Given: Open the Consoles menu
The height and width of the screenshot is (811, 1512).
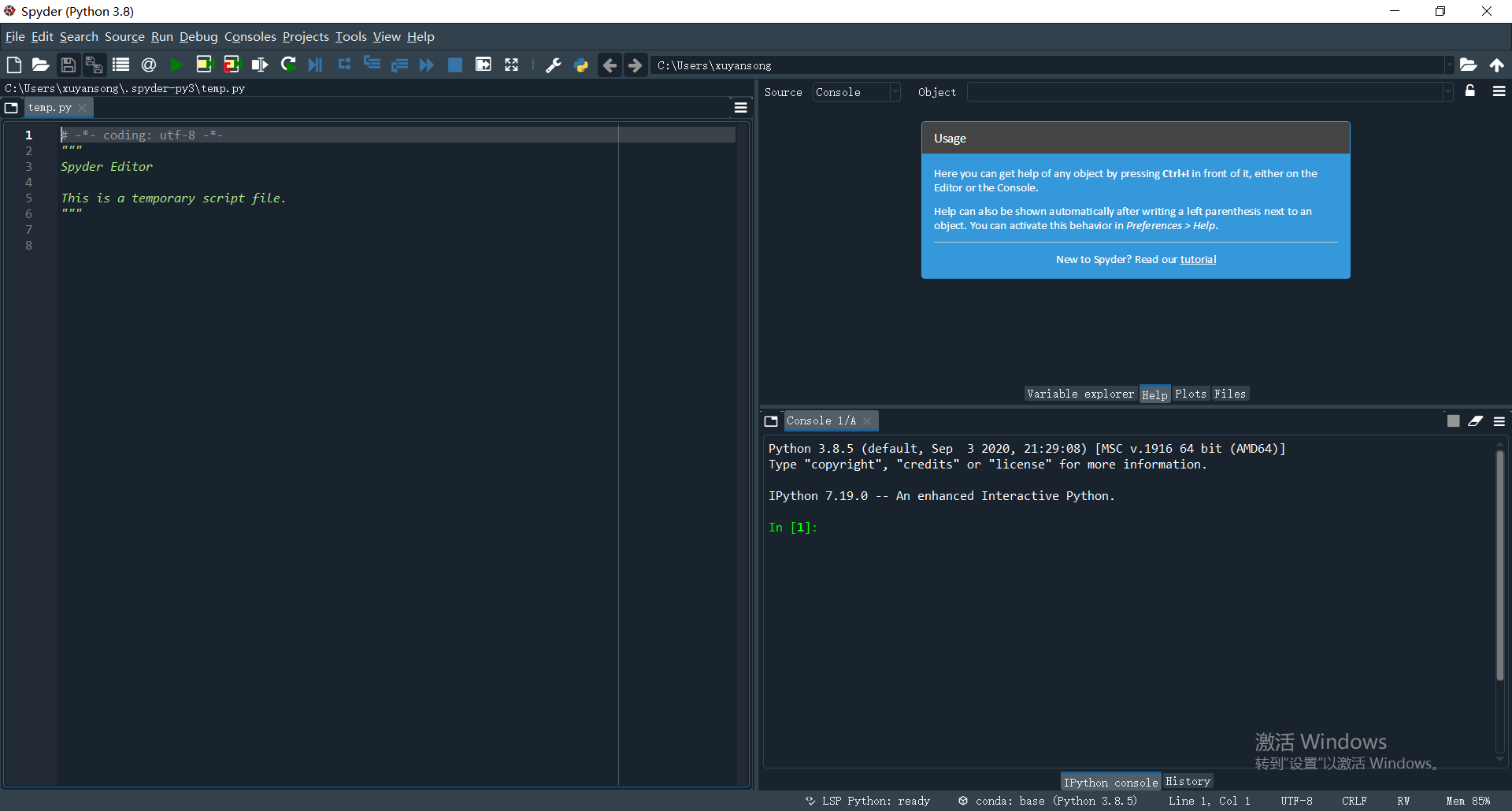Looking at the screenshot, I should 250,36.
